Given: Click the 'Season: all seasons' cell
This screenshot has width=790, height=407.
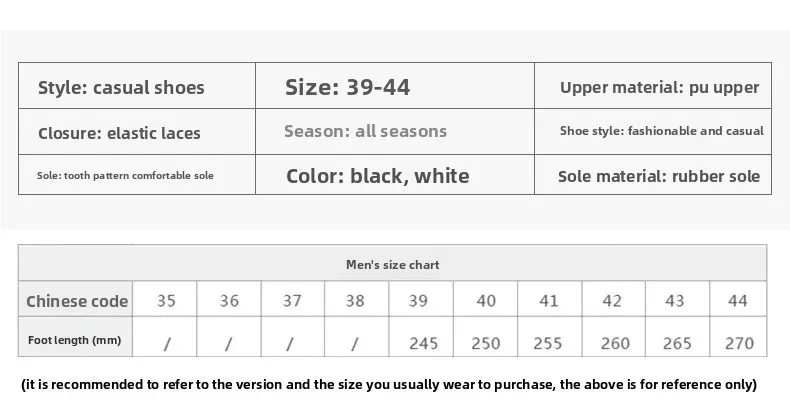Looking at the screenshot, I should pos(395,131).
